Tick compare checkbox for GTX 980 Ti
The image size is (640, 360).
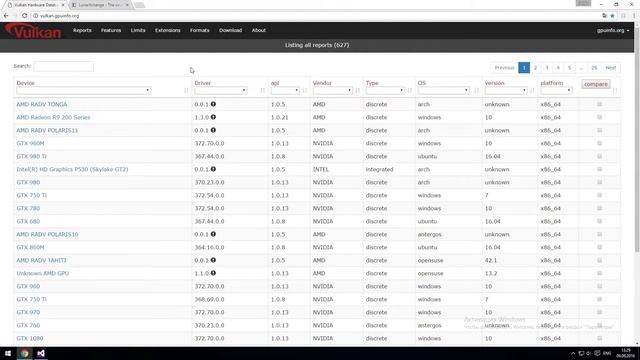[600, 156]
